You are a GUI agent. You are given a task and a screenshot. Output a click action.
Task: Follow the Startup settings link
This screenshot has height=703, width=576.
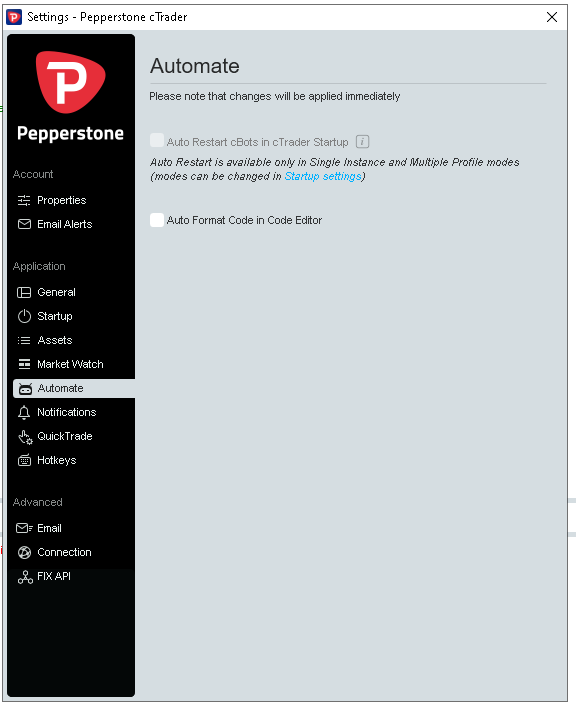(323, 176)
